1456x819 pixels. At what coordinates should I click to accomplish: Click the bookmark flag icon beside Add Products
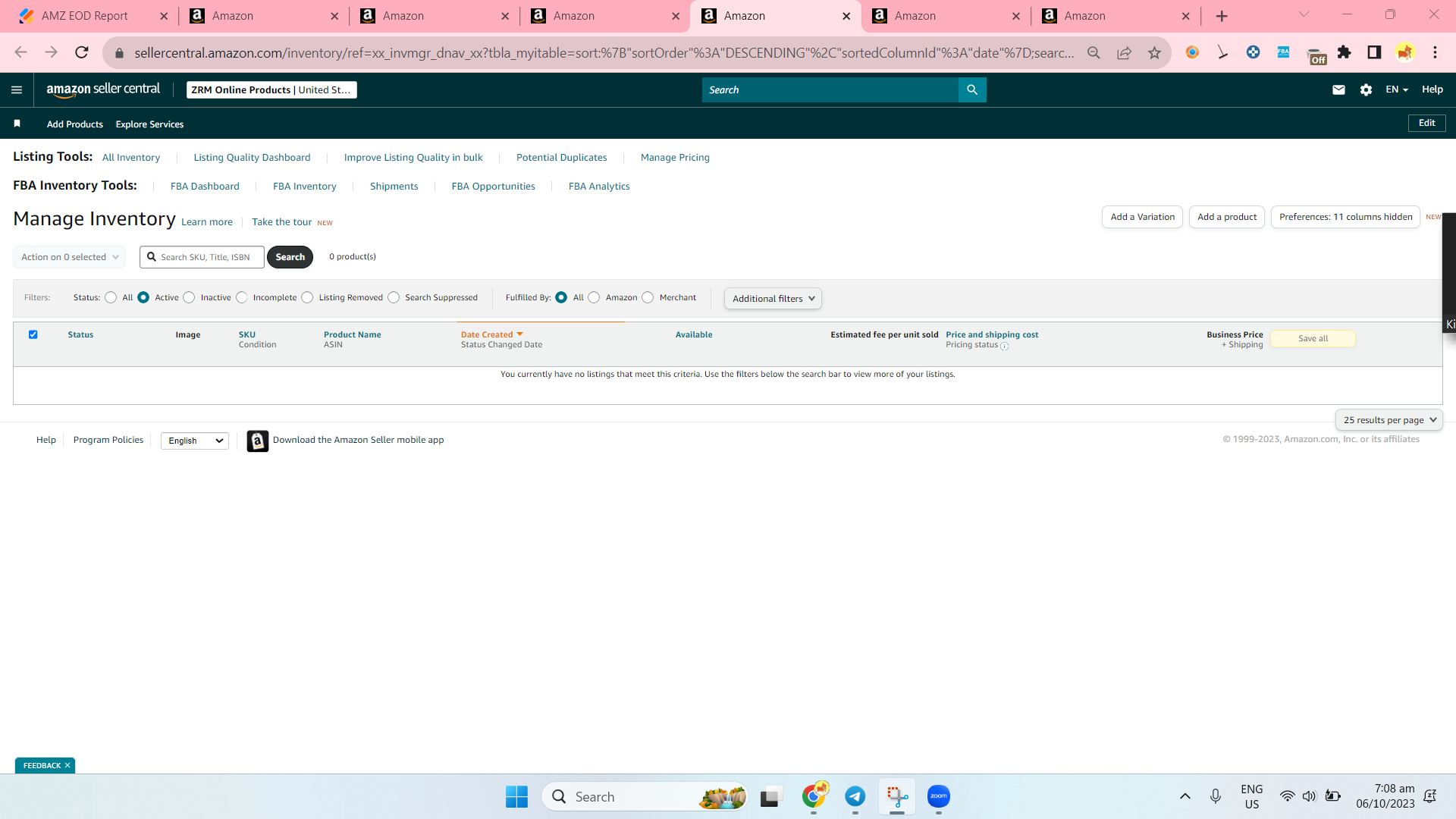(x=17, y=124)
